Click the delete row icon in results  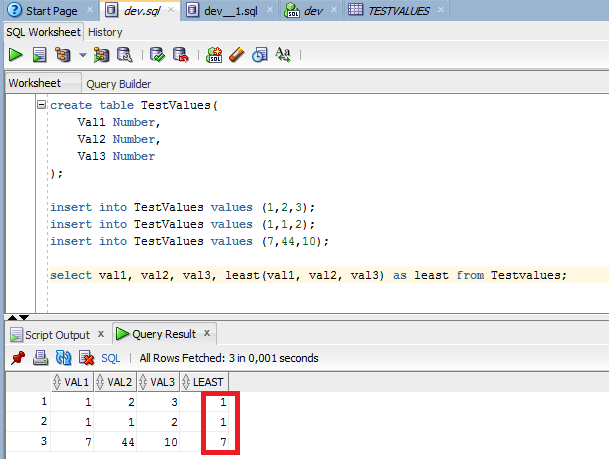click(87, 357)
